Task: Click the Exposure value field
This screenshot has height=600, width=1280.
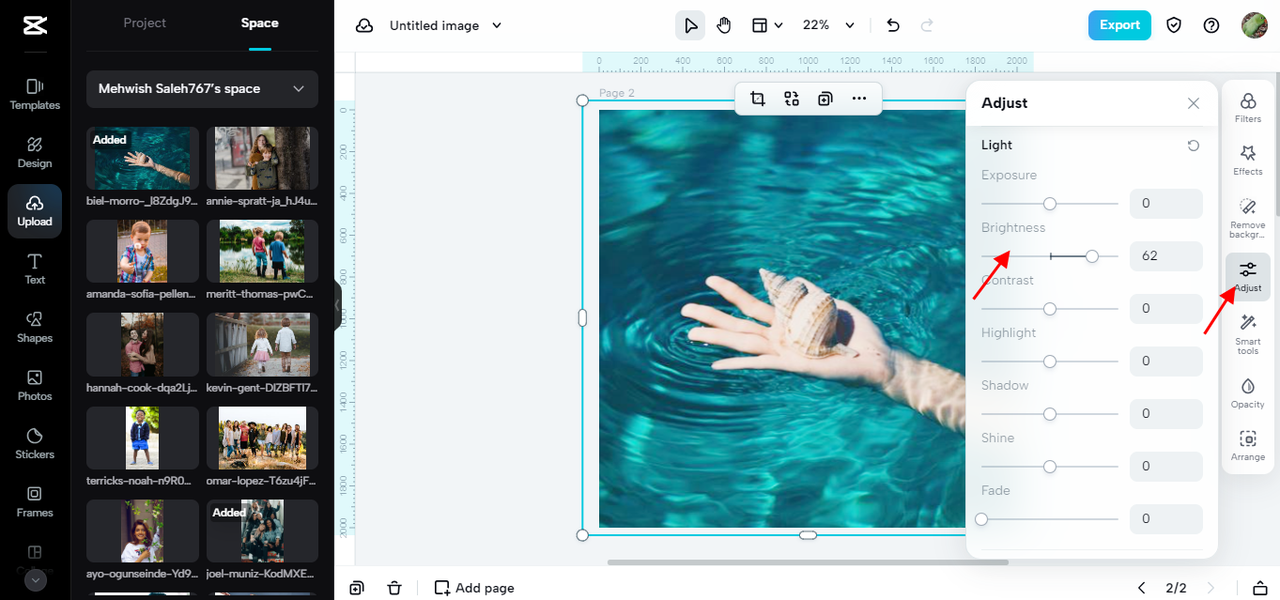Action: tap(1166, 203)
